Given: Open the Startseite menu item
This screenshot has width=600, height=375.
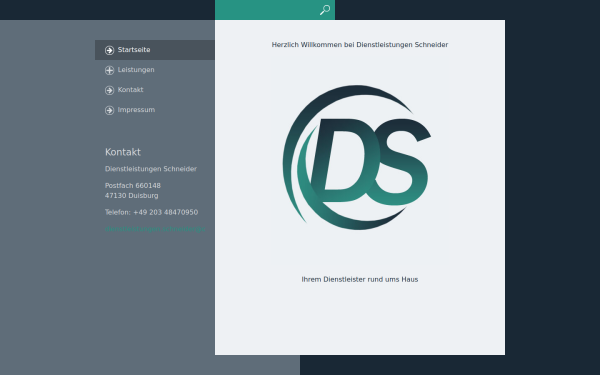Looking at the screenshot, I should [155, 50].
